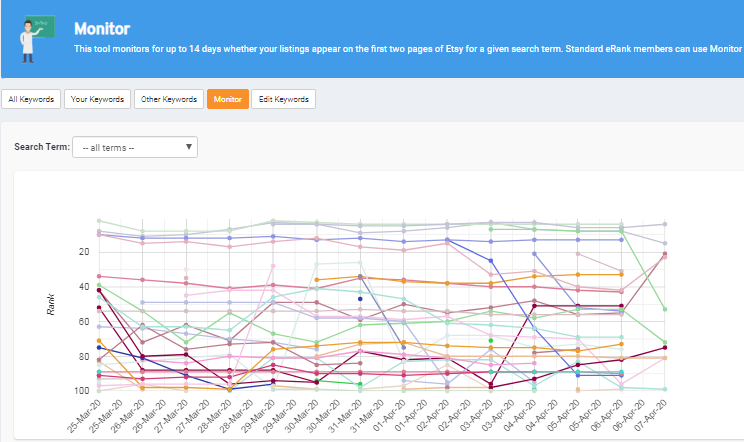Select the Other Keywords tab
This screenshot has height=442, width=744.
click(169, 99)
